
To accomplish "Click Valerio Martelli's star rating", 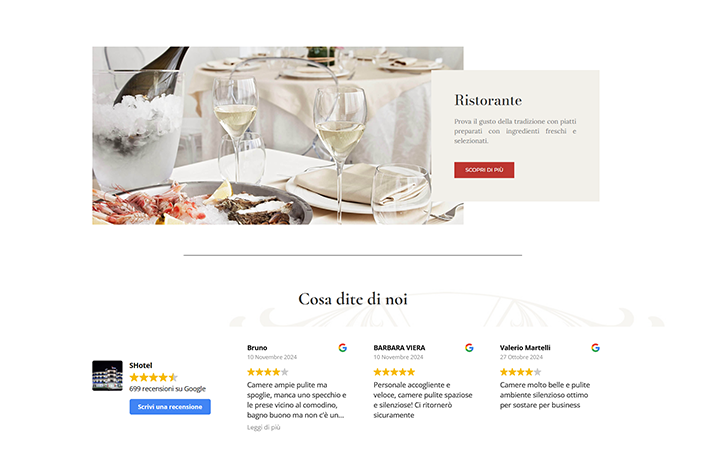I will point(520,372).
